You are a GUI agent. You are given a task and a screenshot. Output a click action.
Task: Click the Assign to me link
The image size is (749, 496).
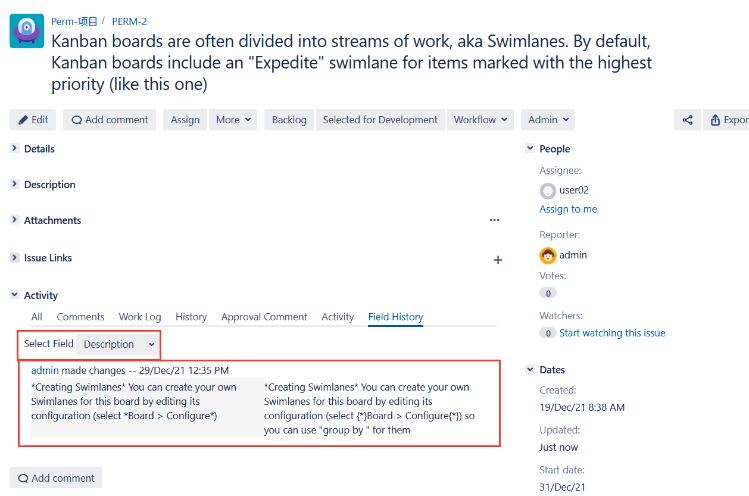pyautogui.click(x=568, y=209)
